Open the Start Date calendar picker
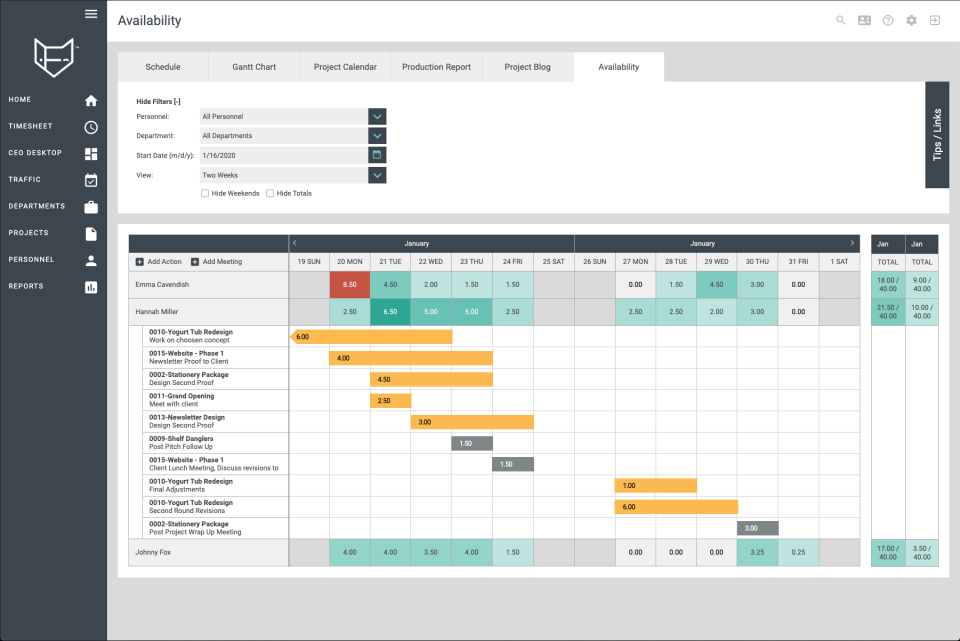960x641 pixels. coord(375,155)
